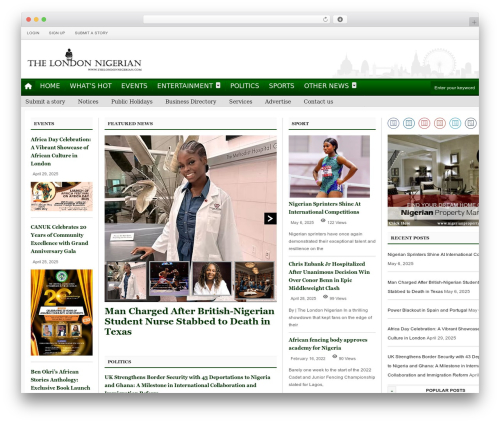500x423 pixels.
Task: Open Nigerian Sprinters Shine in Recent Posts
Action: pyautogui.click(x=433, y=254)
